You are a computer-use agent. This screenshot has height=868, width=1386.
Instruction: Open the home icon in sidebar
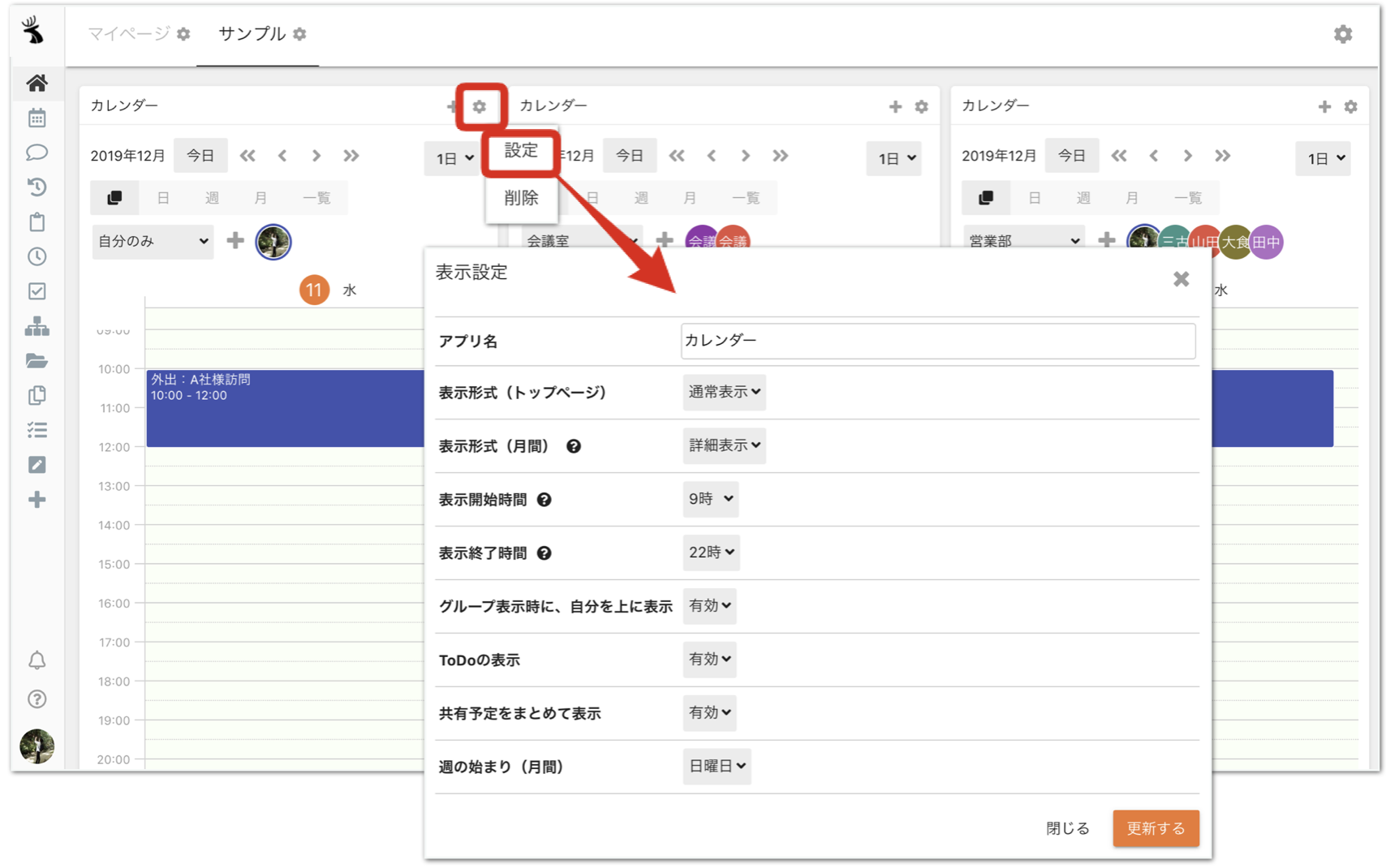click(37, 83)
